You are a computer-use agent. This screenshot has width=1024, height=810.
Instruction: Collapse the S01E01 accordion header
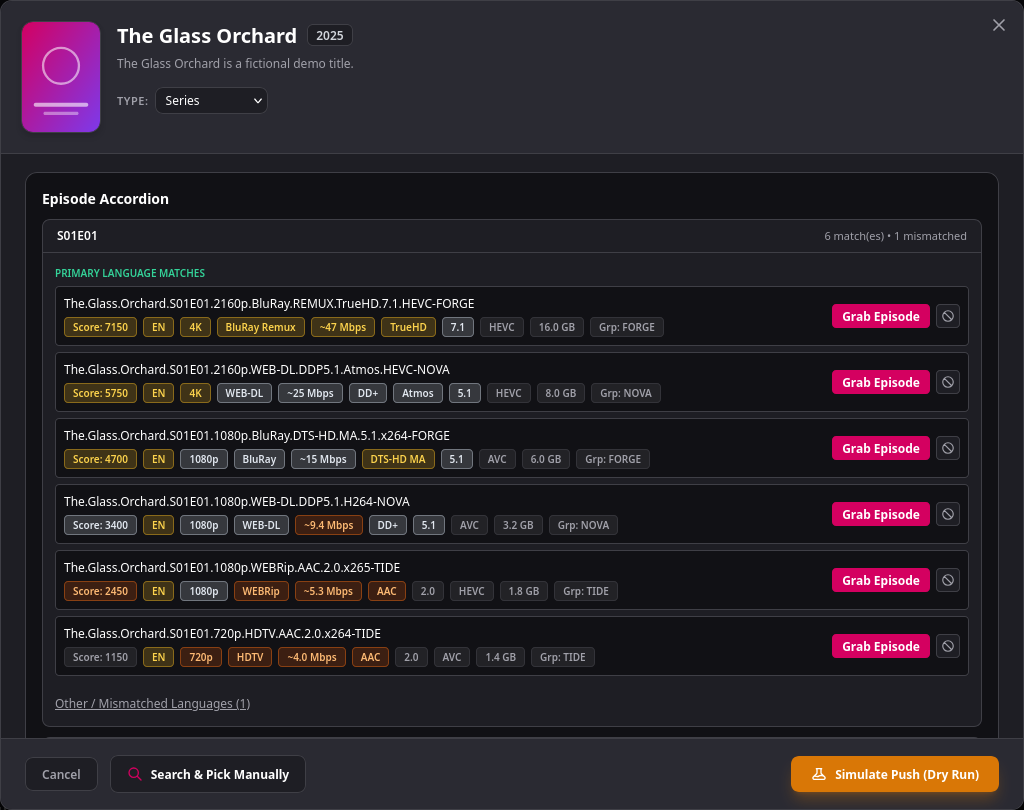[511, 236]
